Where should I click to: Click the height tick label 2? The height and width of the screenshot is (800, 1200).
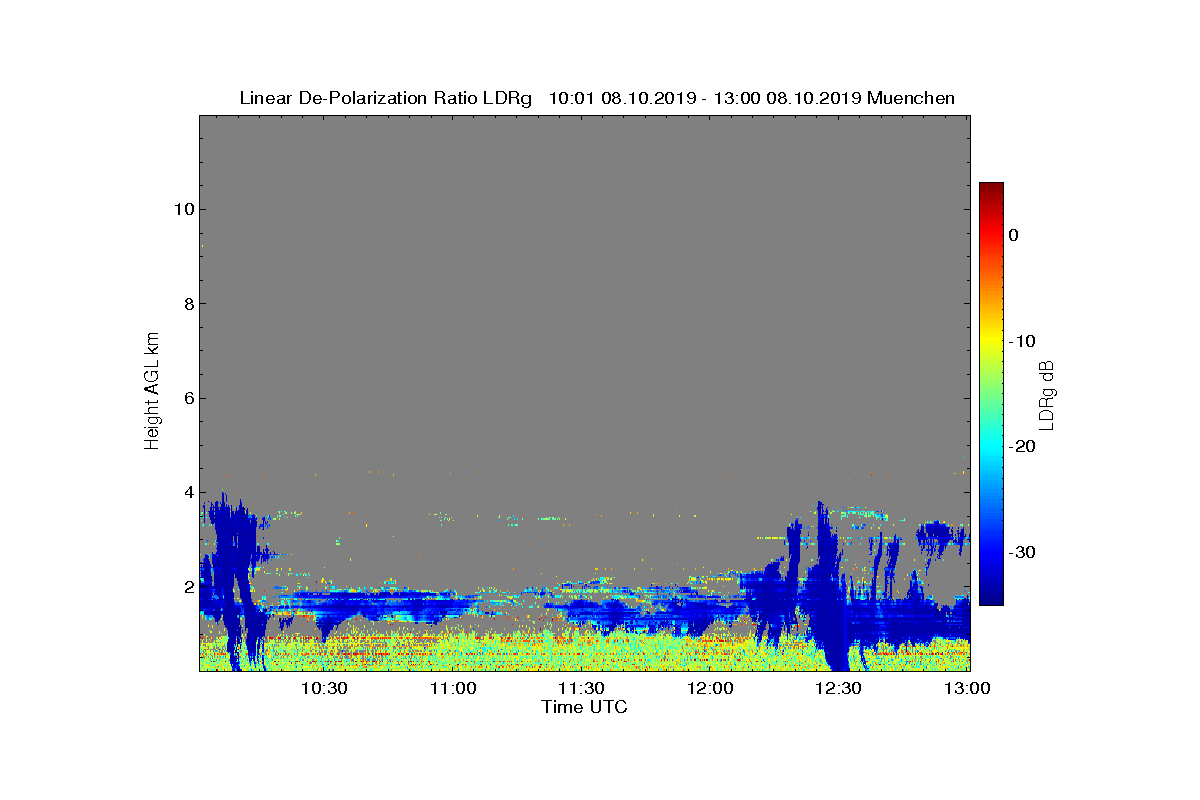pos(187,587)
